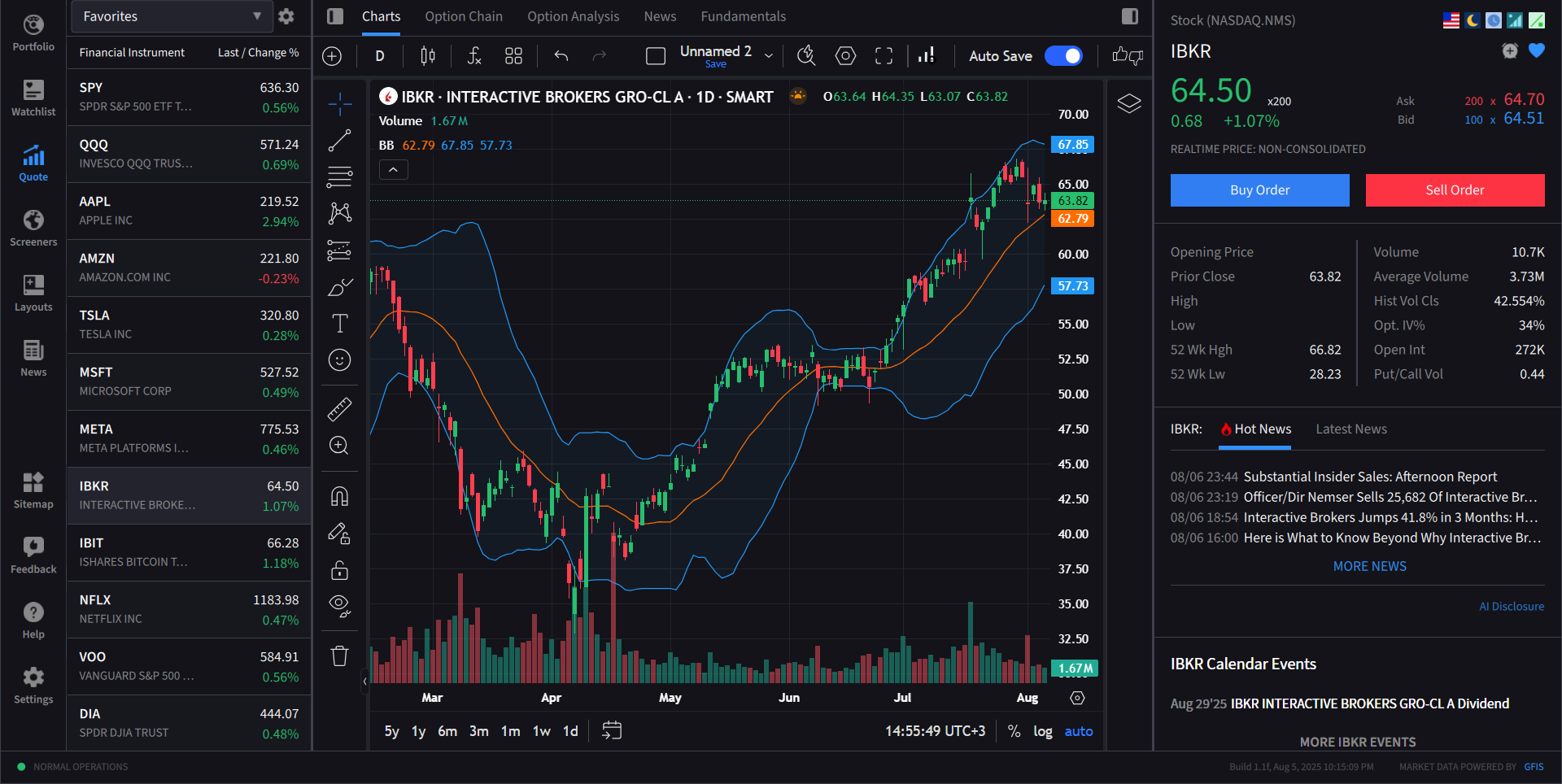Toggle the Auto Save switch
The width and height of the screenshot is (1562, 784).
[1062, 56]
